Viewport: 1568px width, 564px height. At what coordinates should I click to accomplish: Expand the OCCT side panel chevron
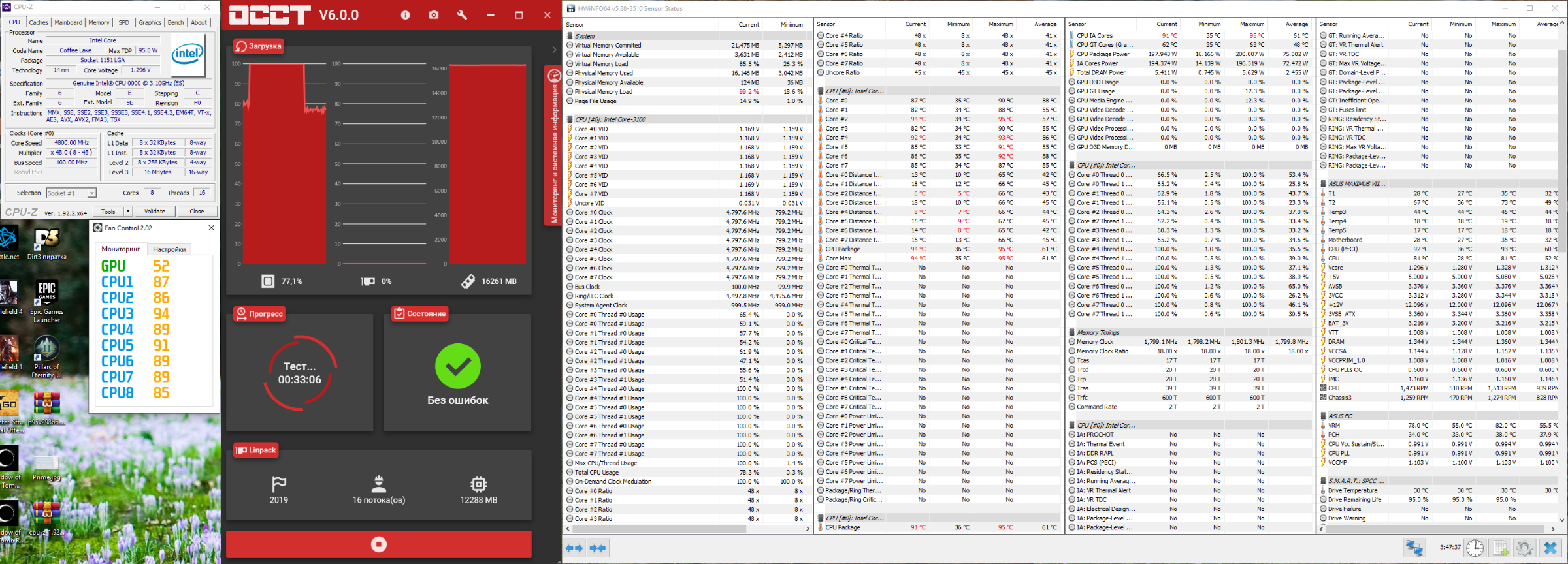point(554,50)
